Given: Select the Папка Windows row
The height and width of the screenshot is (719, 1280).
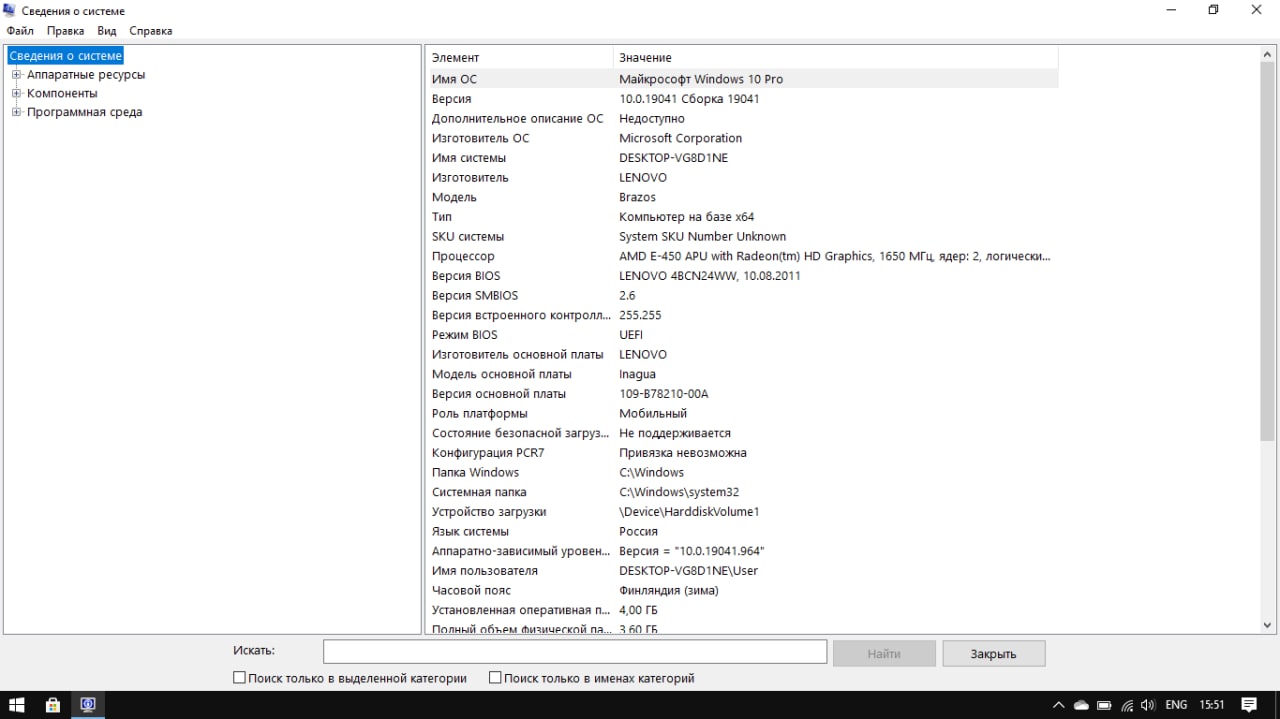Looking at the screenshot, I should click(742, 472).
